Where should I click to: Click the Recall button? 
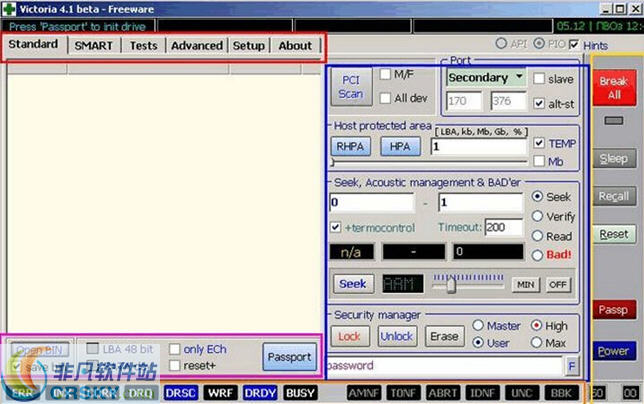click(x=612, y=196)
